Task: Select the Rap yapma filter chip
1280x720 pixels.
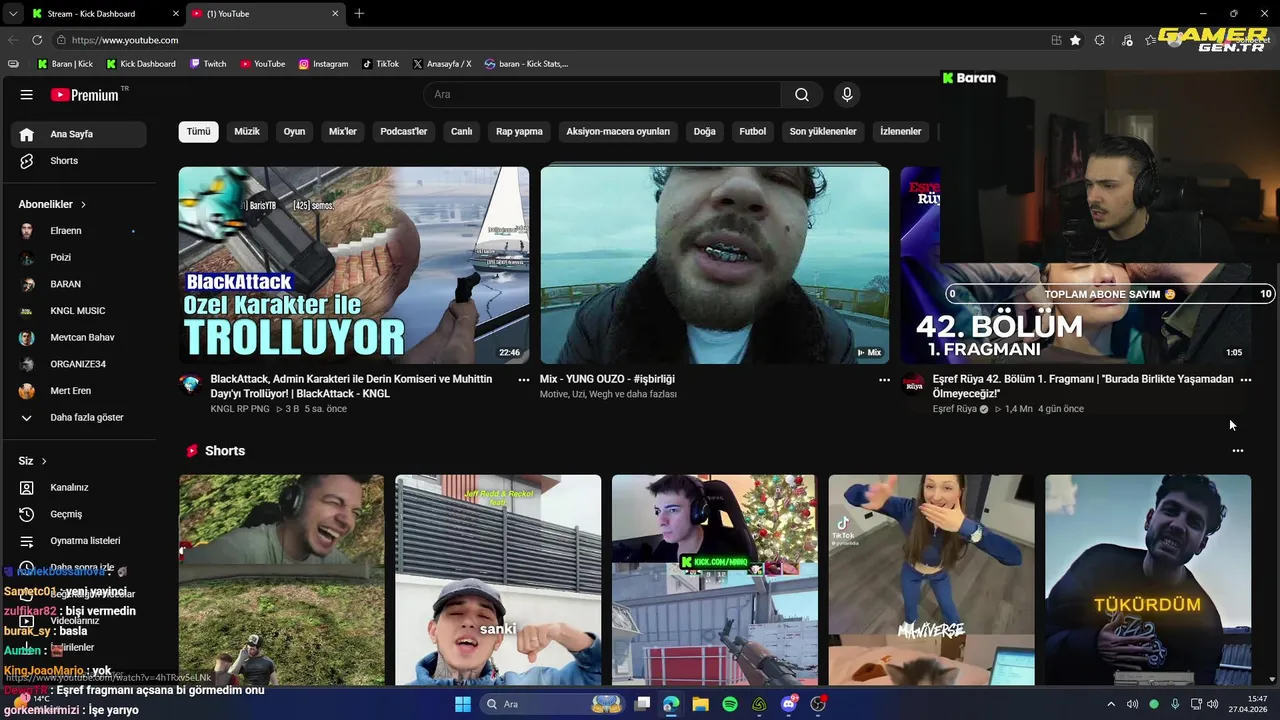Action: [x=519, y=131]
